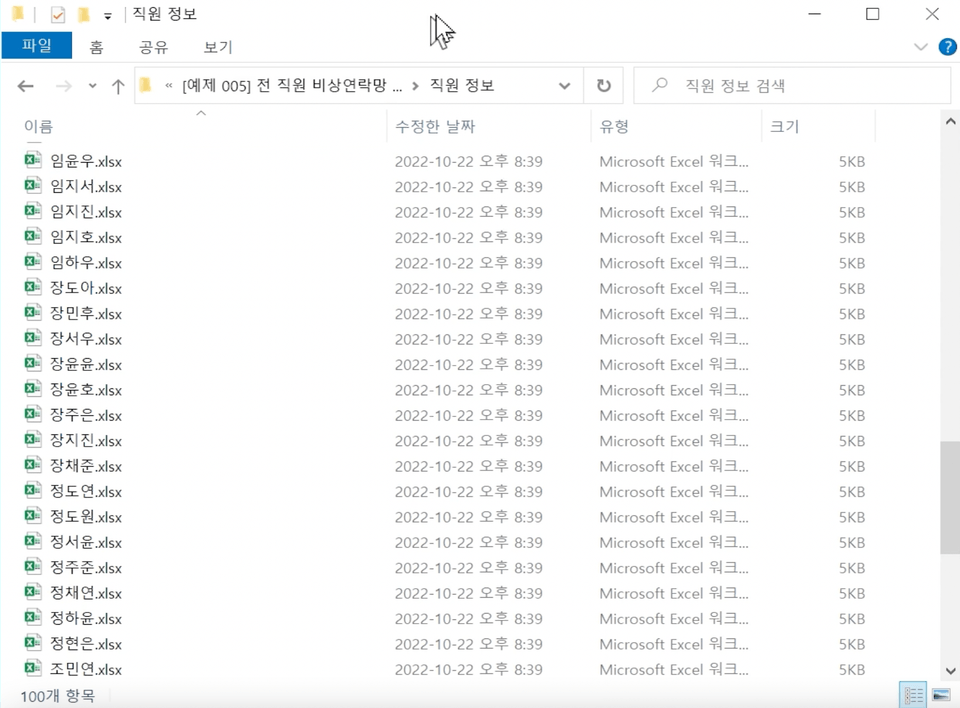Switch to the 공유 ribbon tab
Viewport: 960px width, 708px height.
tap(153, 47)
